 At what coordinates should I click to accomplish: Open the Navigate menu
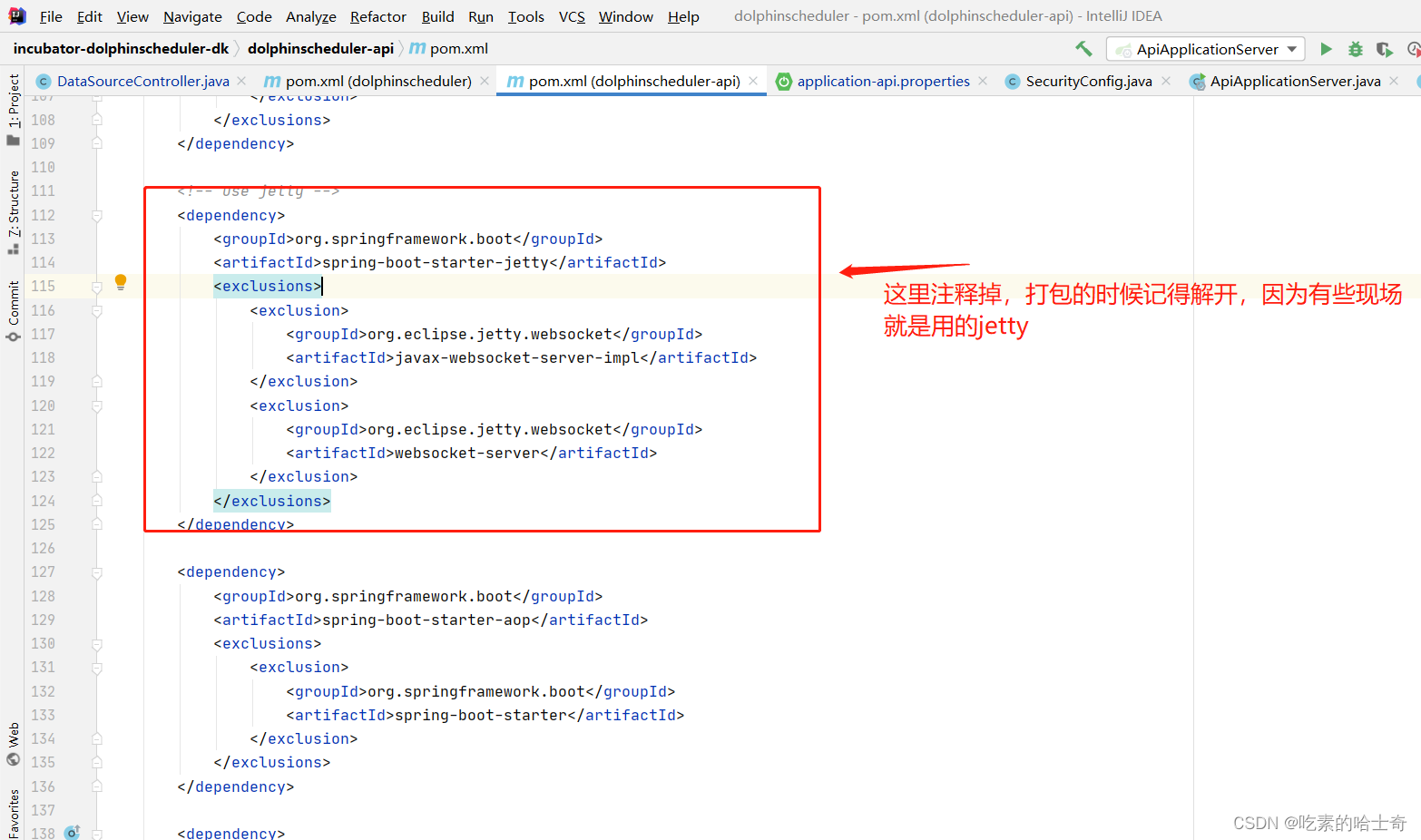192,16
